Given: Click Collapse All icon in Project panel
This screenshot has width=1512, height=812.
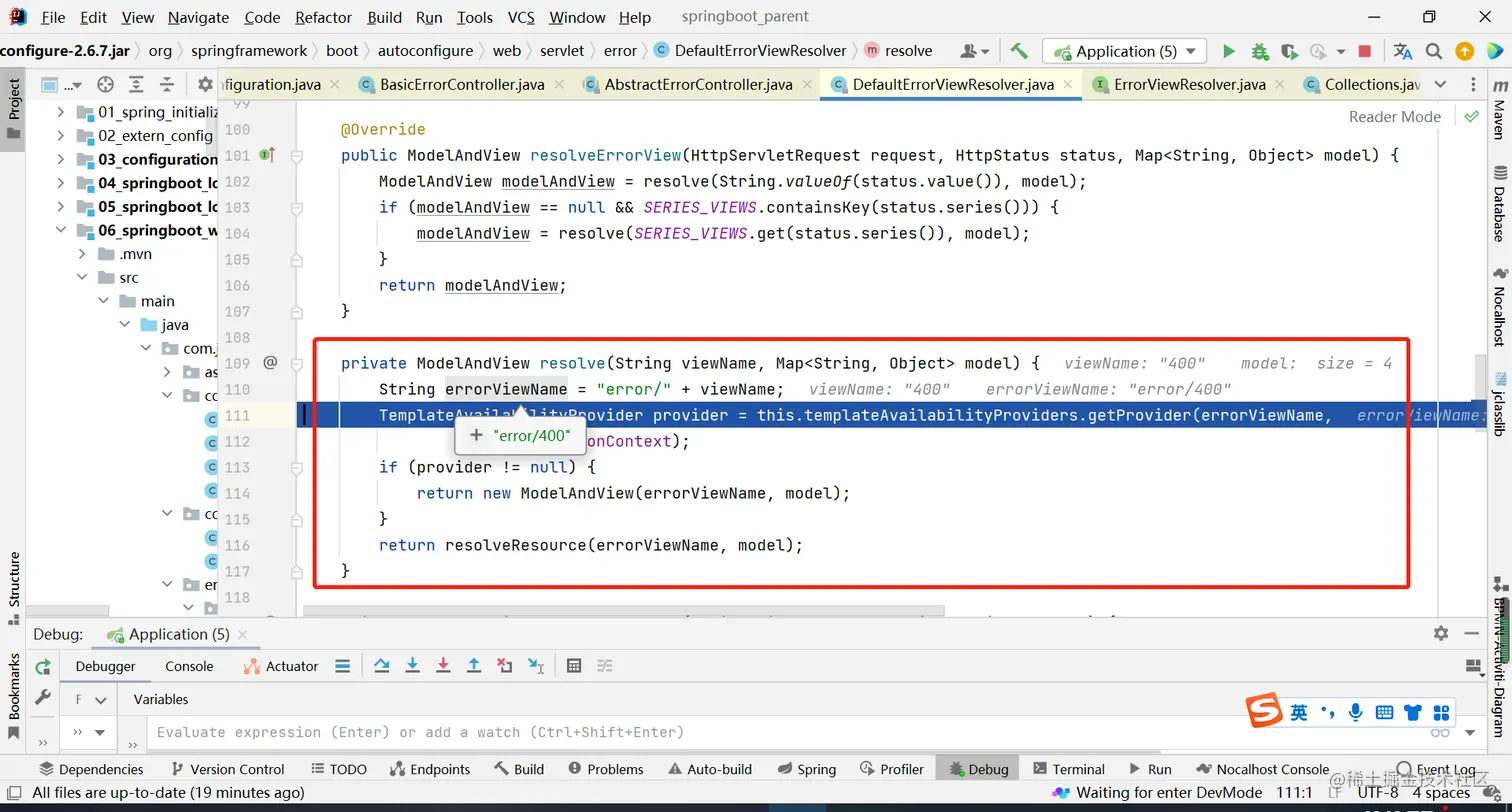Looking at the screenshot, I should (167, 85).
